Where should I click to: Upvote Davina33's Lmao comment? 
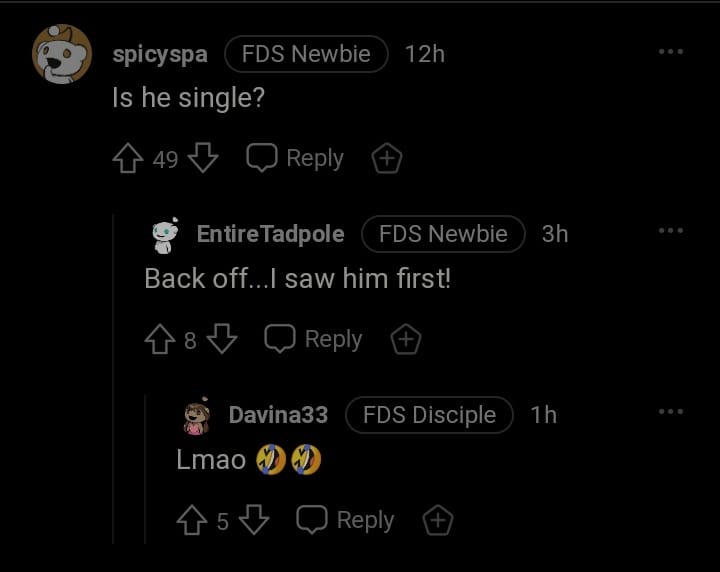pos(192,521)
